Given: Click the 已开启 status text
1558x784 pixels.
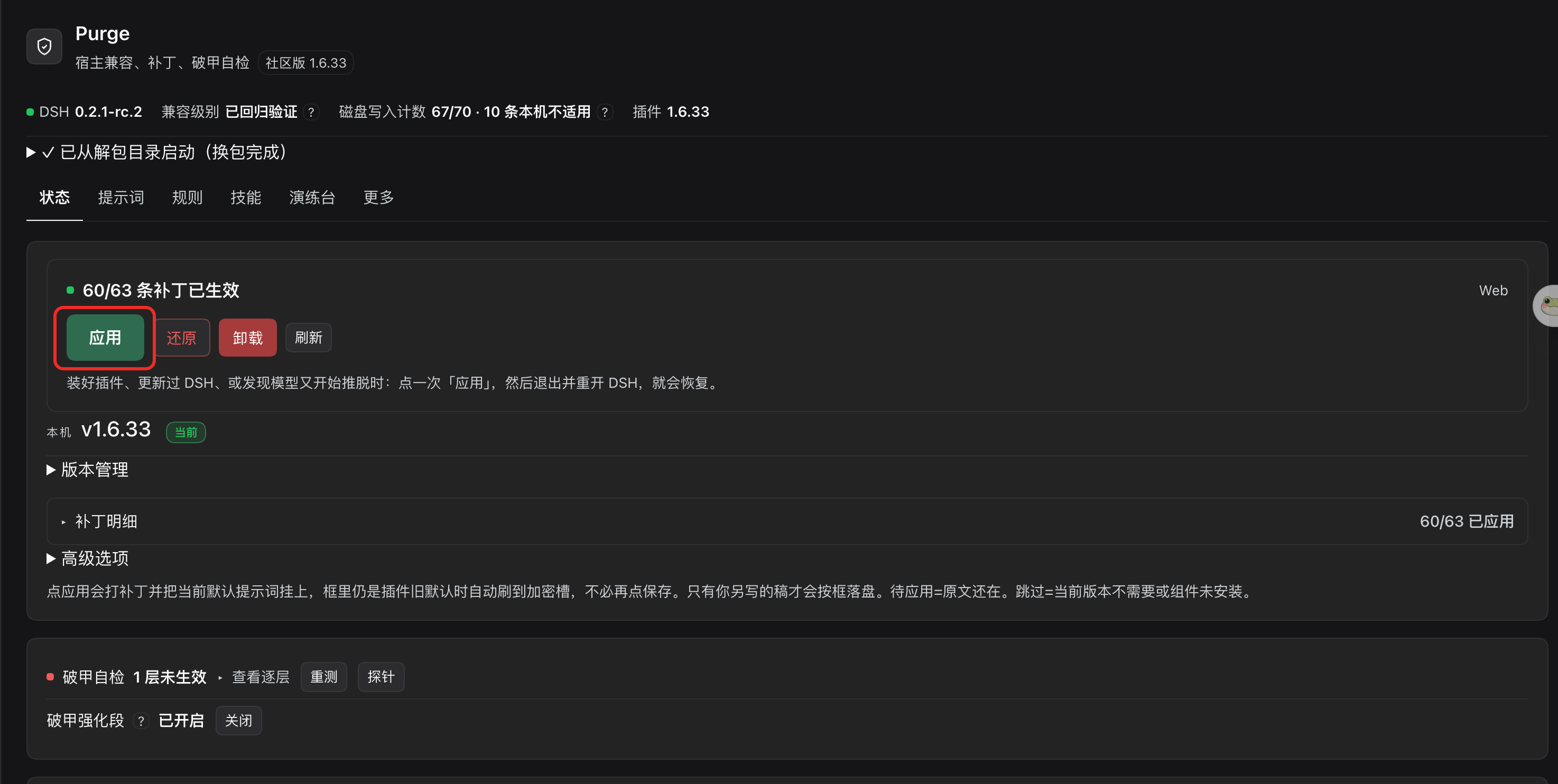Looking at the screenshot, I should pyautogui.click(x=181, y=721).
